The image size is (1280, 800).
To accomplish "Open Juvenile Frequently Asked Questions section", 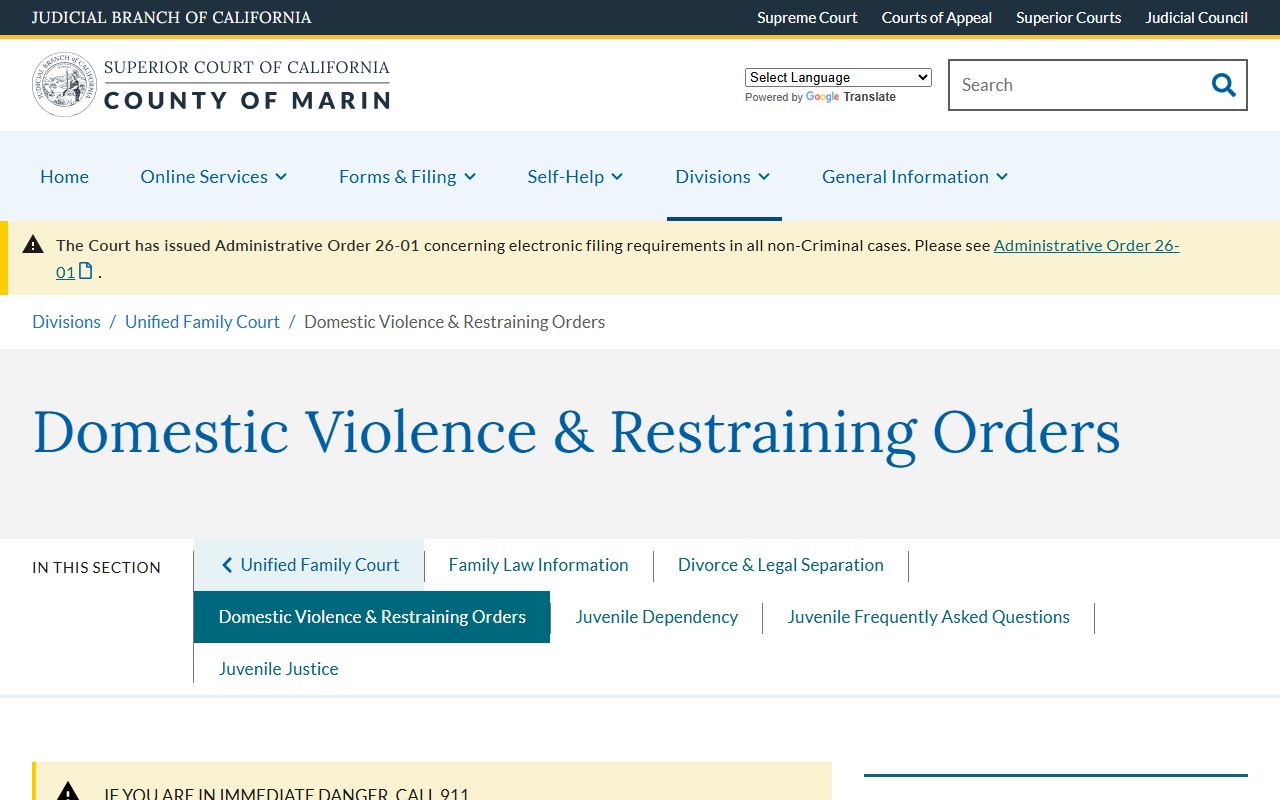I will click(x=929, y=617).
